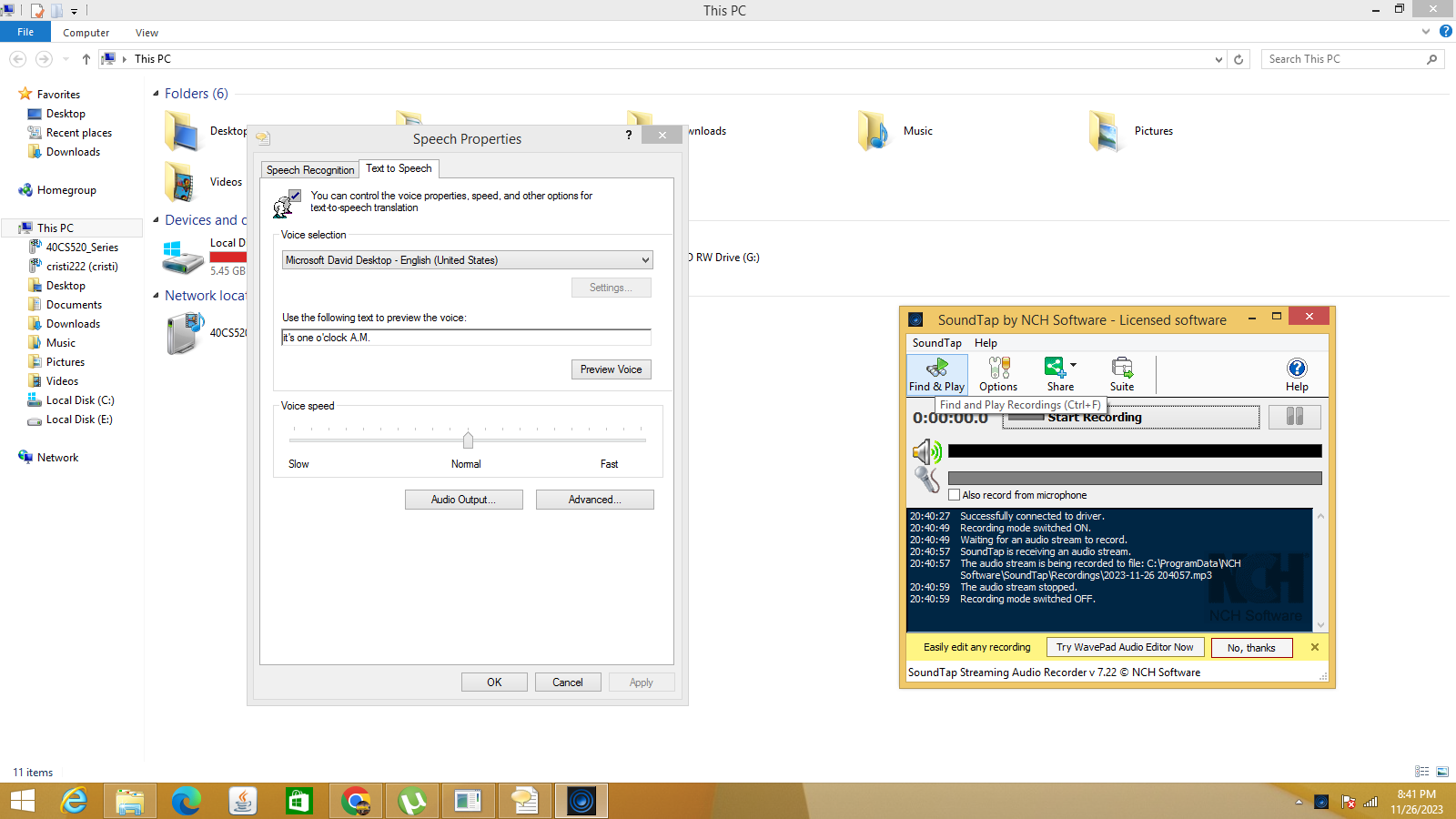The width and height of the screenshot is (1456, 819).
Task: Open the Share dropdown arrow
Action: (x=1071, y=362)
